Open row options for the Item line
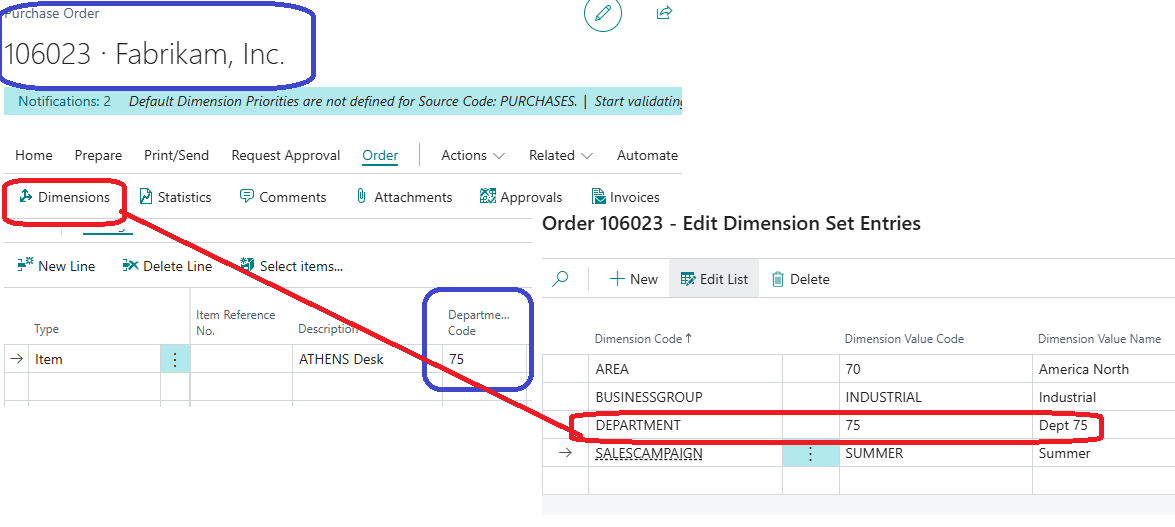Screen dimensions: 1175x527 175,359
